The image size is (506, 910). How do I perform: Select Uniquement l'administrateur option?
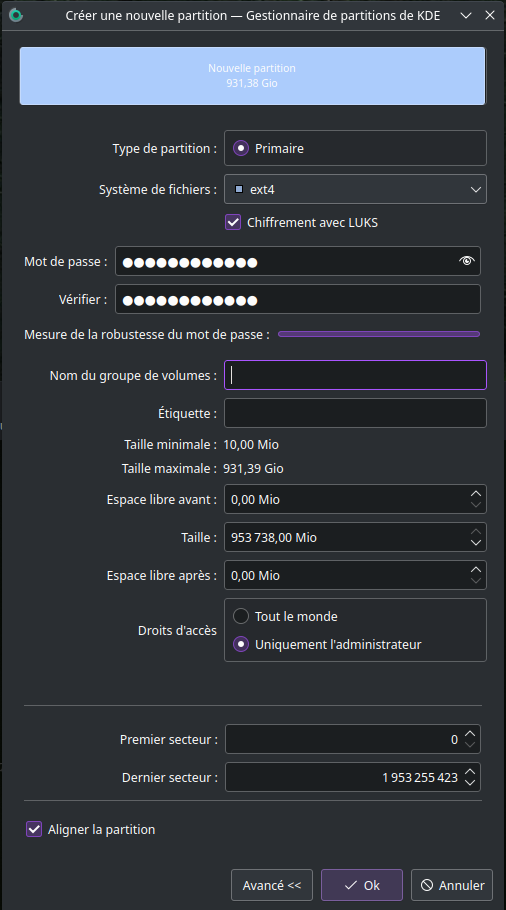point(241,644)
